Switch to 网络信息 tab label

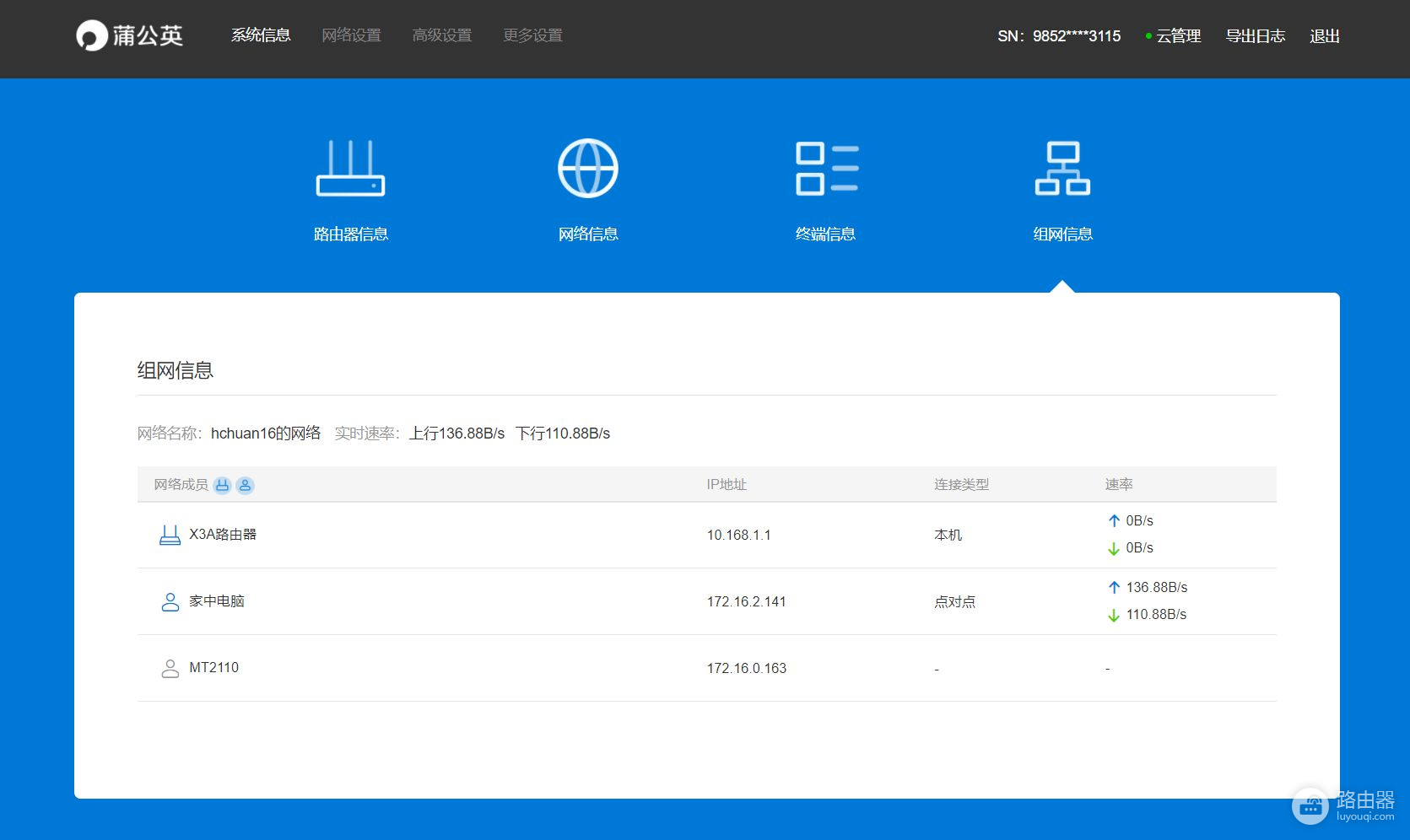588,234
